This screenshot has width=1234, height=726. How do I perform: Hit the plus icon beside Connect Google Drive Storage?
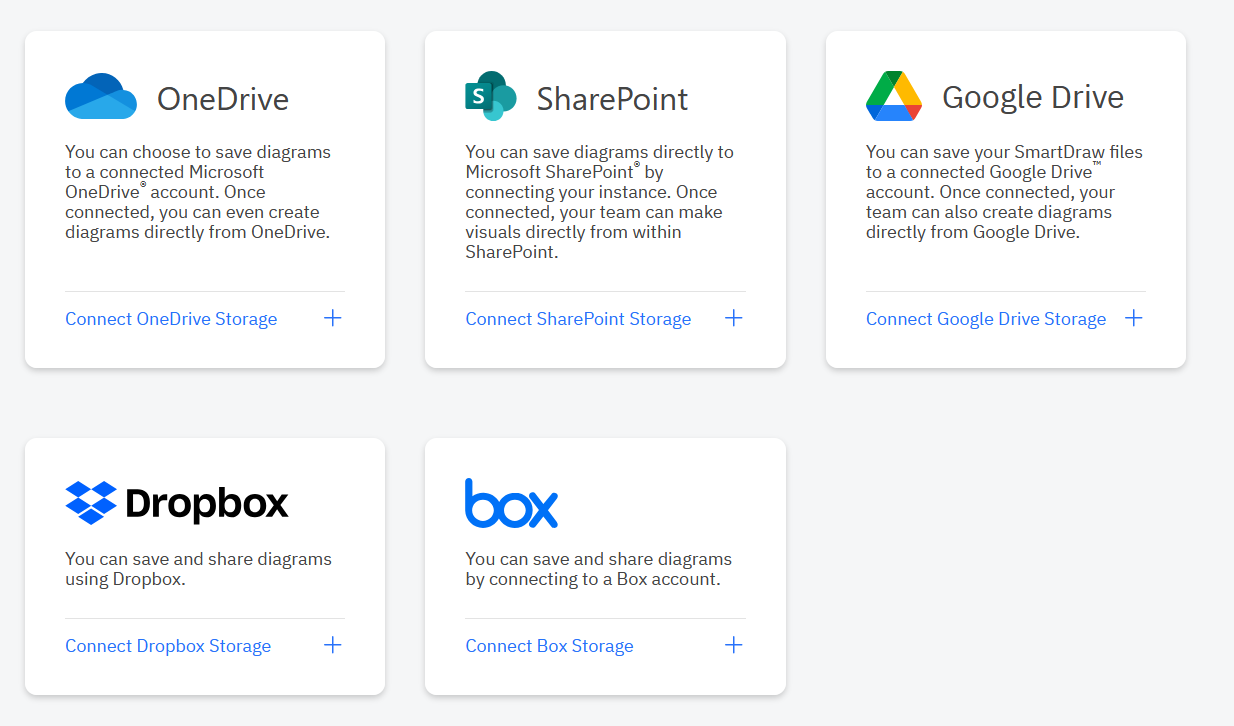(x=1133, y=318)
